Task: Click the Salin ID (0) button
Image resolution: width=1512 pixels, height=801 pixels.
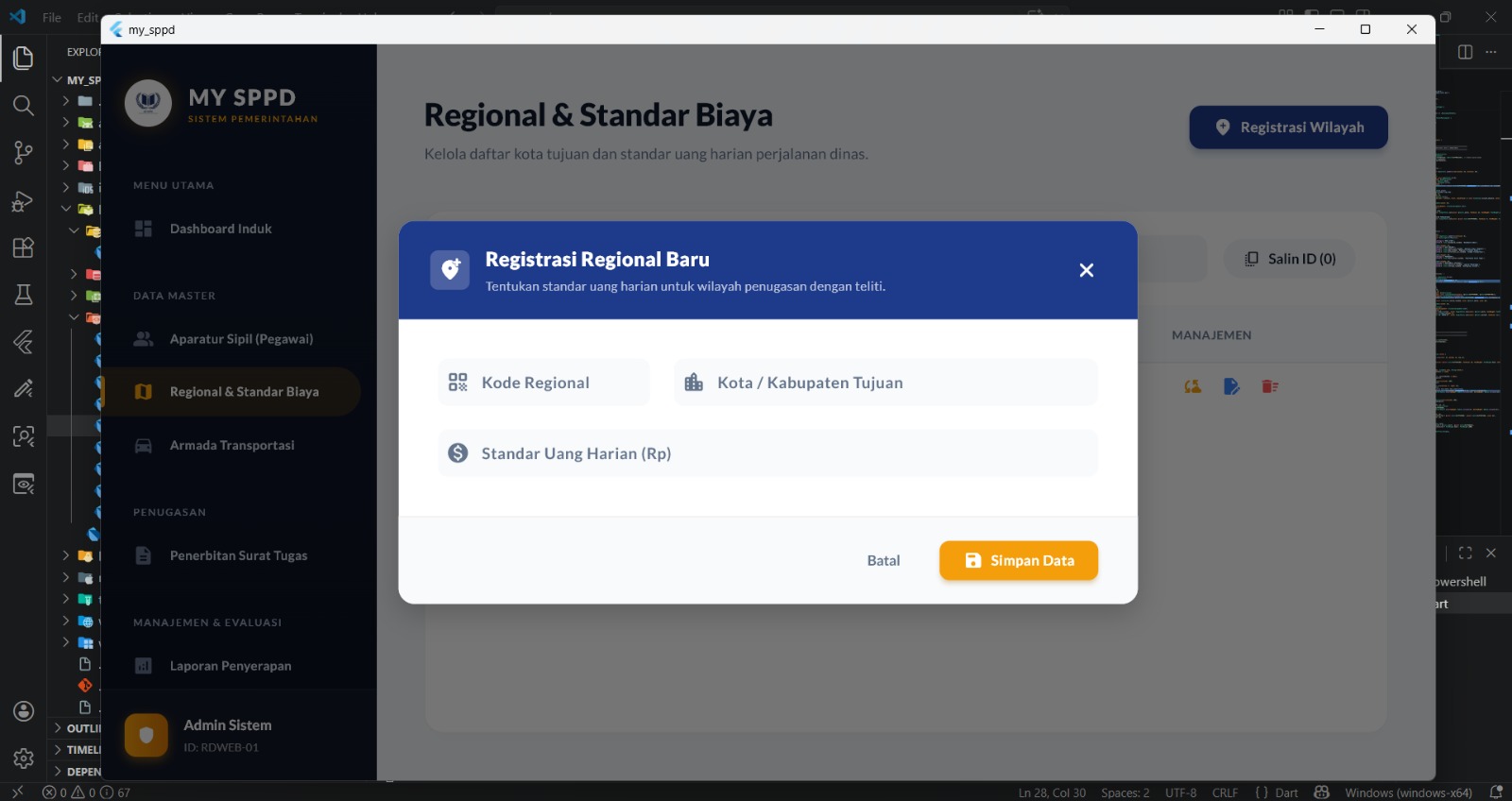Action: pyautogui.click(x=1289, y=259)
